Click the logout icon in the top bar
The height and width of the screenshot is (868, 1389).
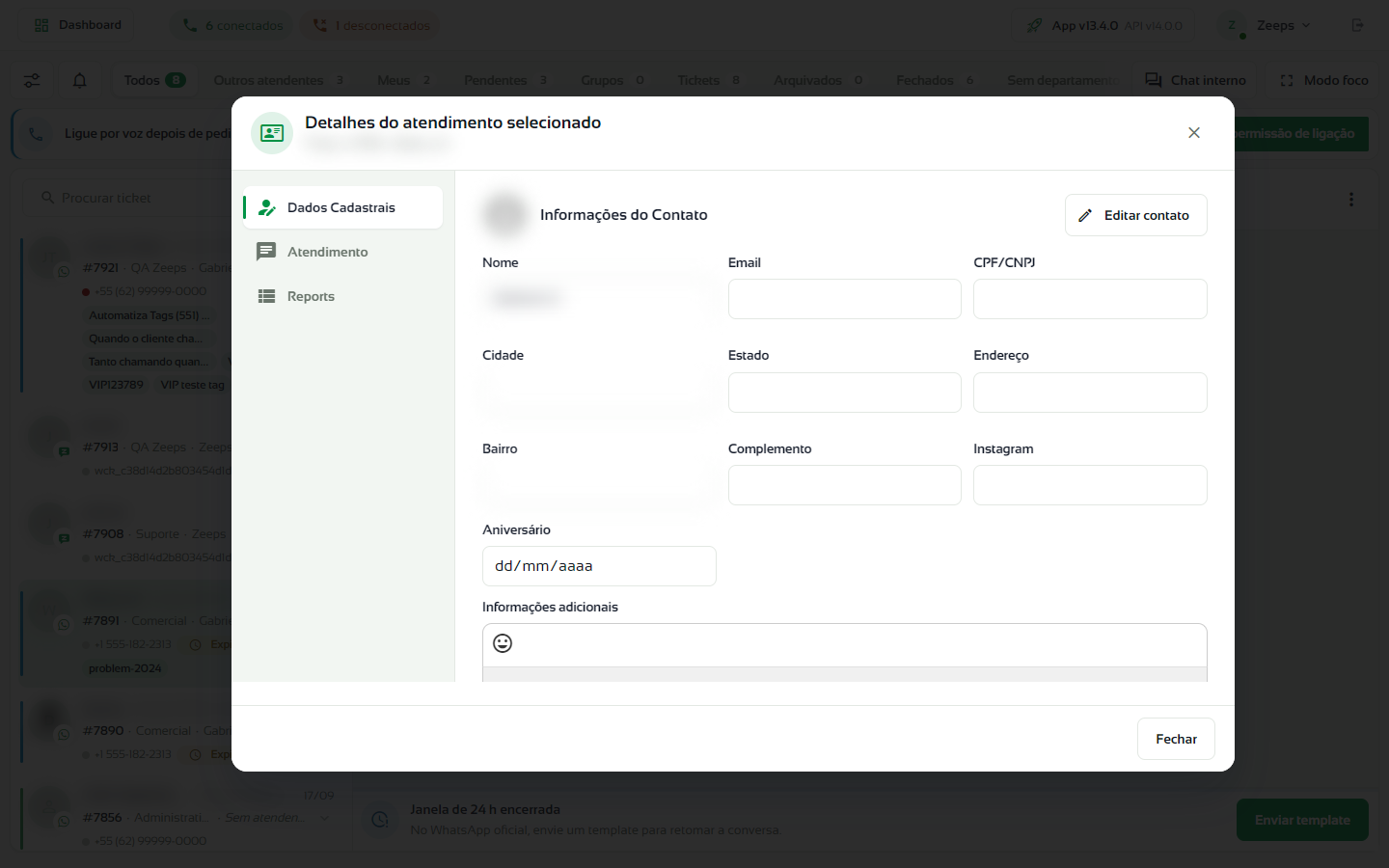pos(1357,25)
